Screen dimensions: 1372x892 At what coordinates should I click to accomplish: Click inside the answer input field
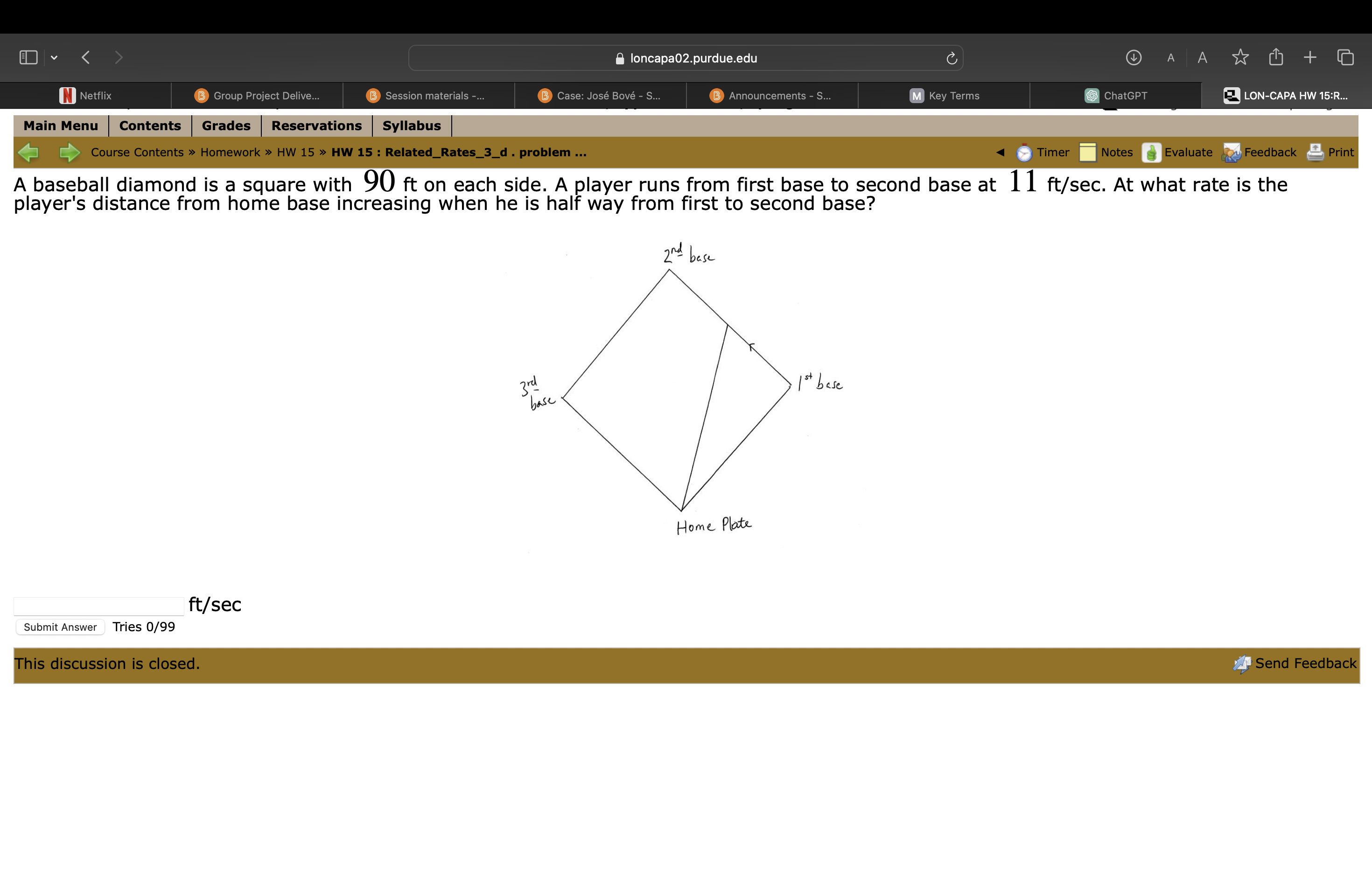click(x=98, y=605)
